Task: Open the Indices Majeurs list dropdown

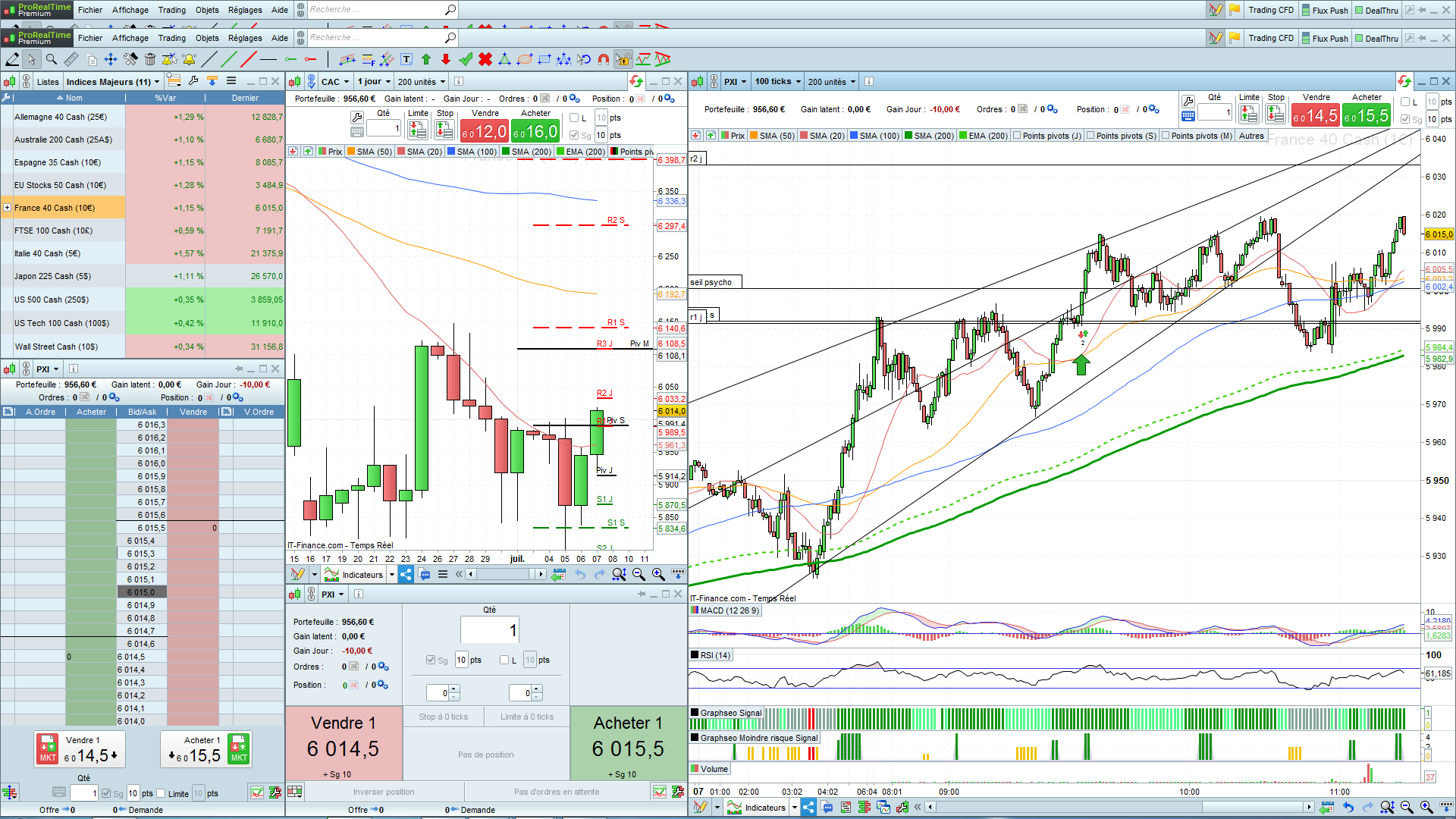Action: point(113,82)
